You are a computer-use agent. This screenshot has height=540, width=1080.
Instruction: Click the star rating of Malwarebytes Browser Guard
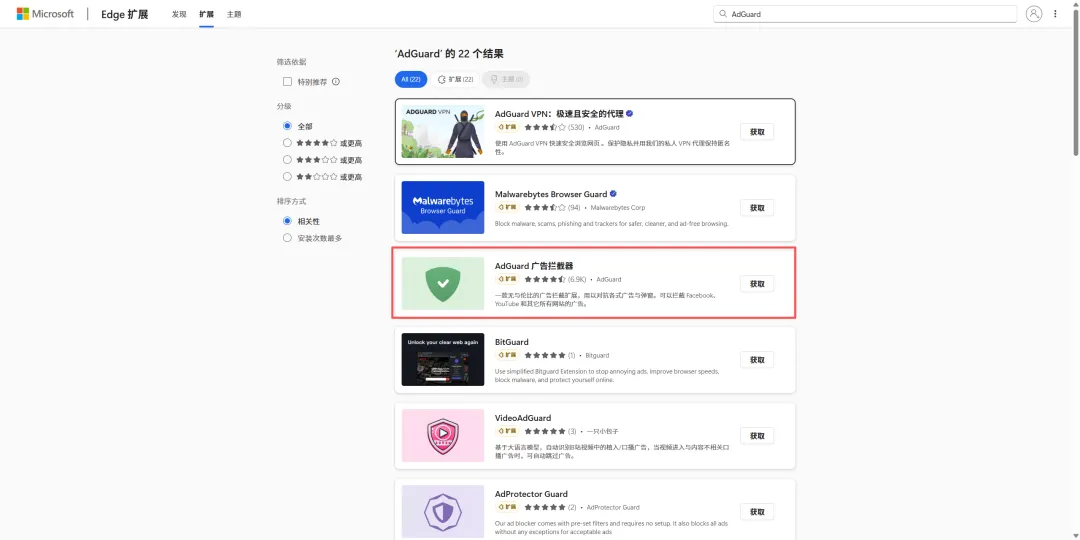point(545,207)
